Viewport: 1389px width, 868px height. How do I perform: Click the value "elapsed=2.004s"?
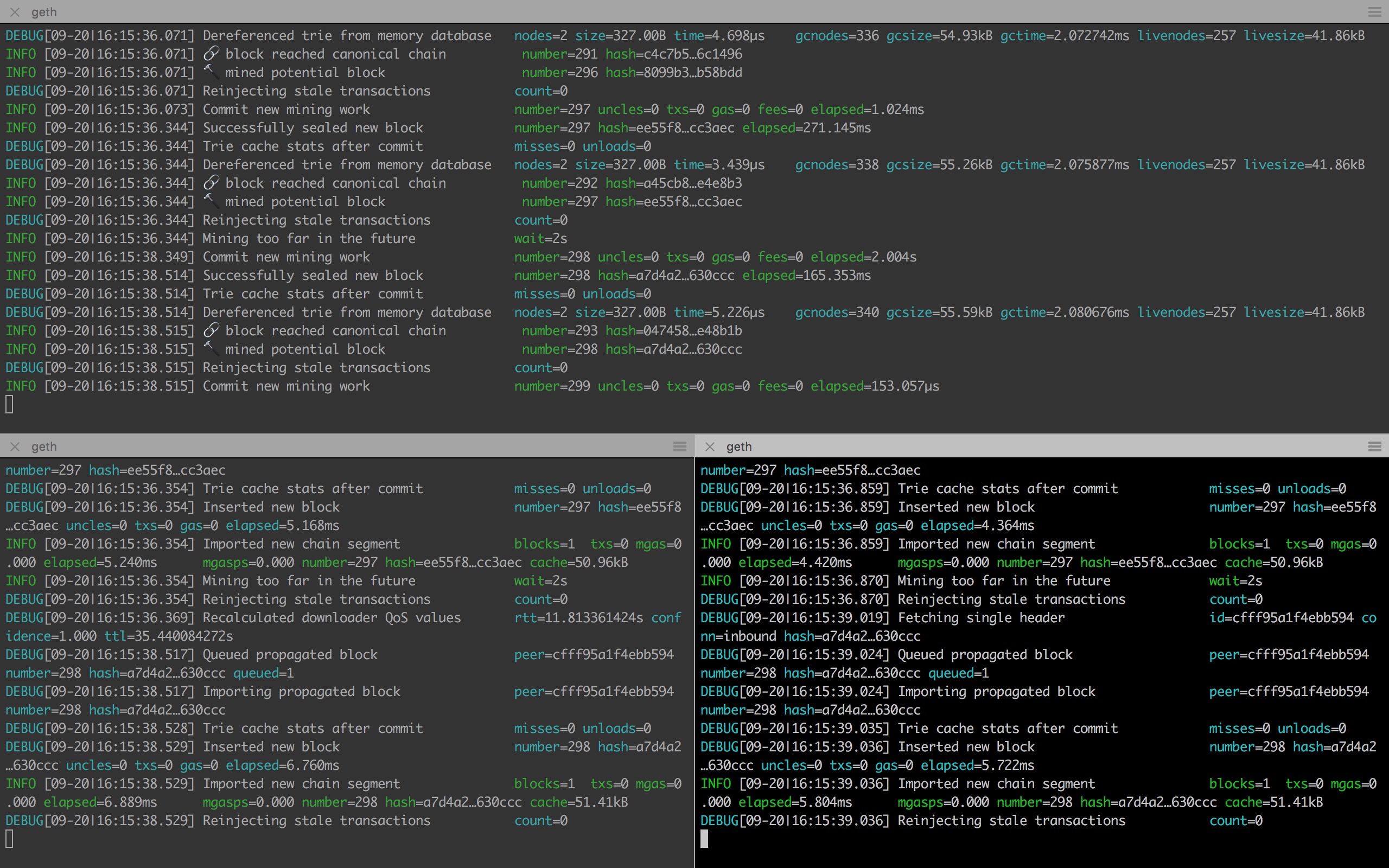tap(864, 257)
